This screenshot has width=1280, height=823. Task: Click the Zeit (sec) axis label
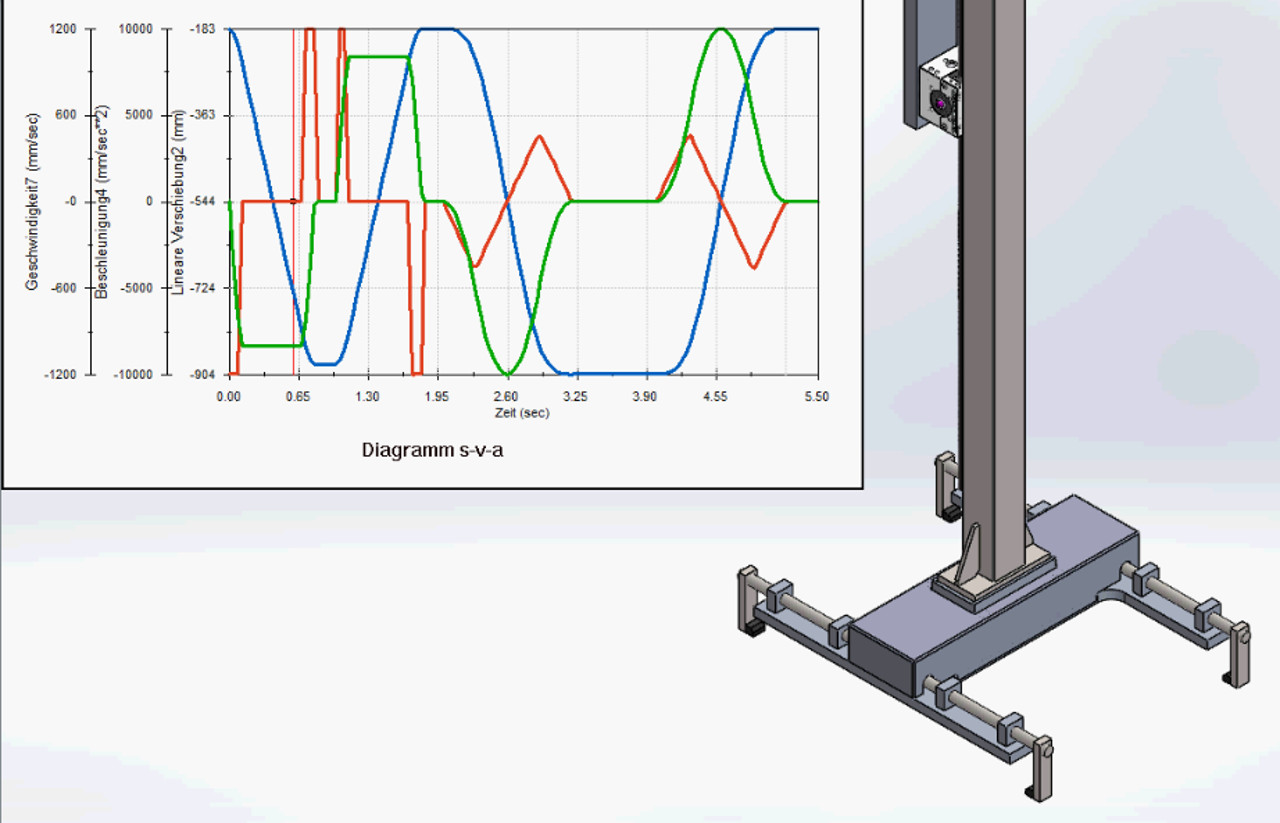pos(521,413)
